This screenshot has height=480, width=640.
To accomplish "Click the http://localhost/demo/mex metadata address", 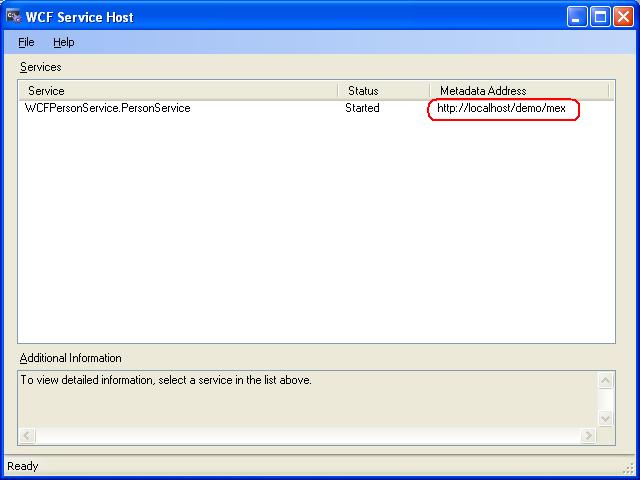I will (x=501, y=108).
